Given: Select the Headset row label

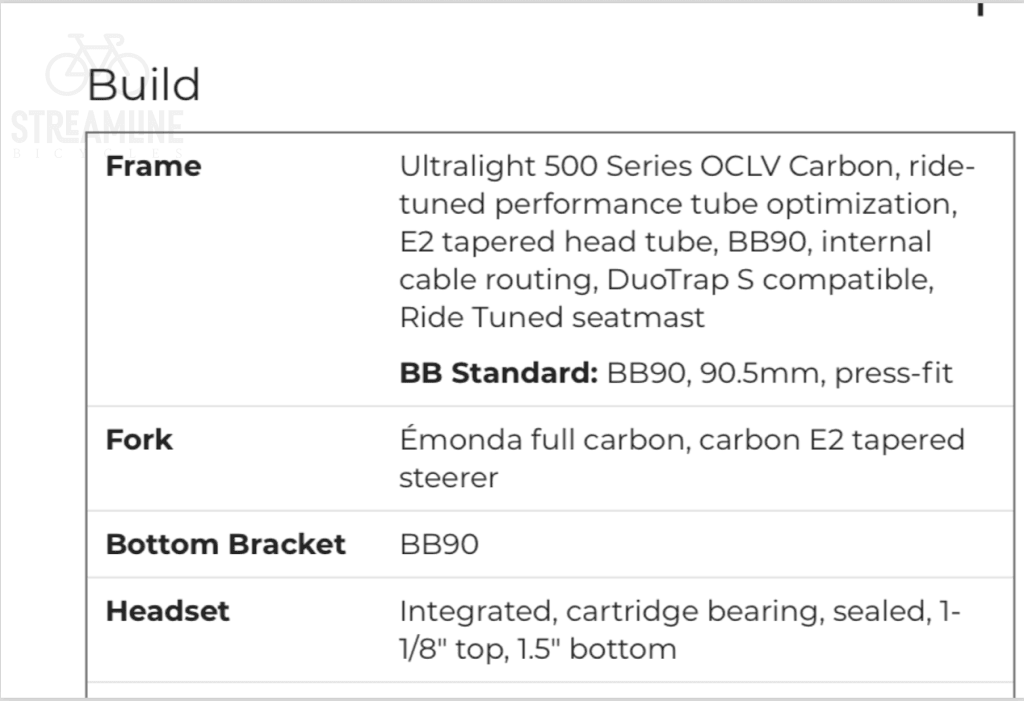Looking at the screenshot, I should pyautogui.click(x=168, y=610).
